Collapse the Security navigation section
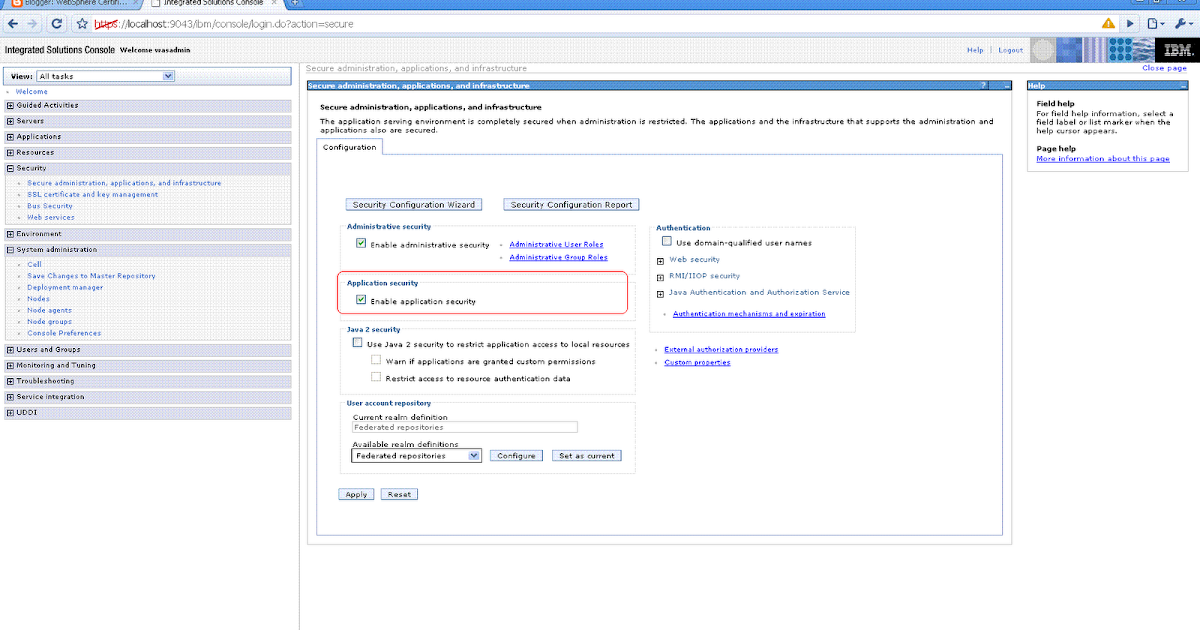 click(10, 168)
